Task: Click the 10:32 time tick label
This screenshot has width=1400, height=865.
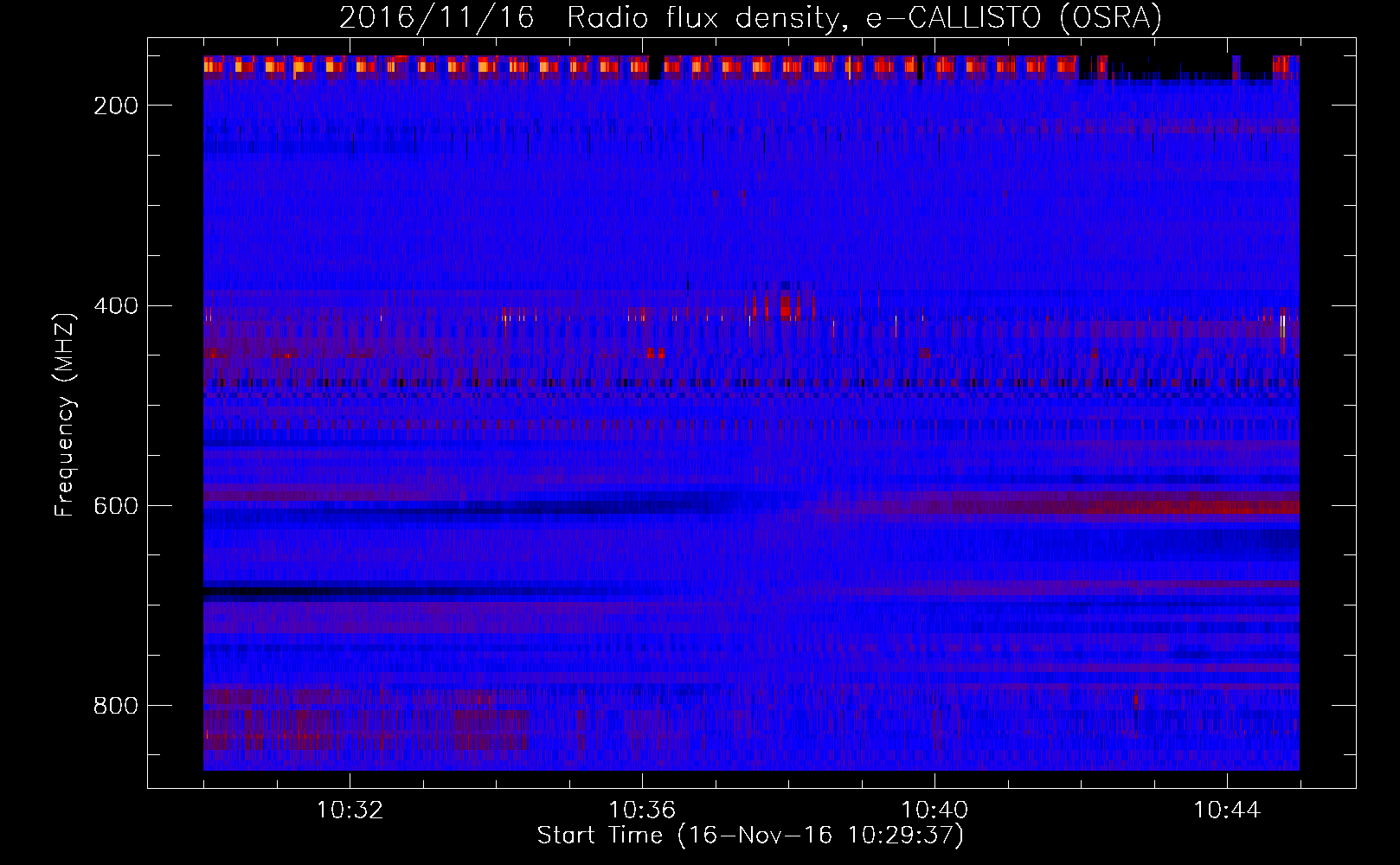Action: pyautogui.click(x=350, y=811)
